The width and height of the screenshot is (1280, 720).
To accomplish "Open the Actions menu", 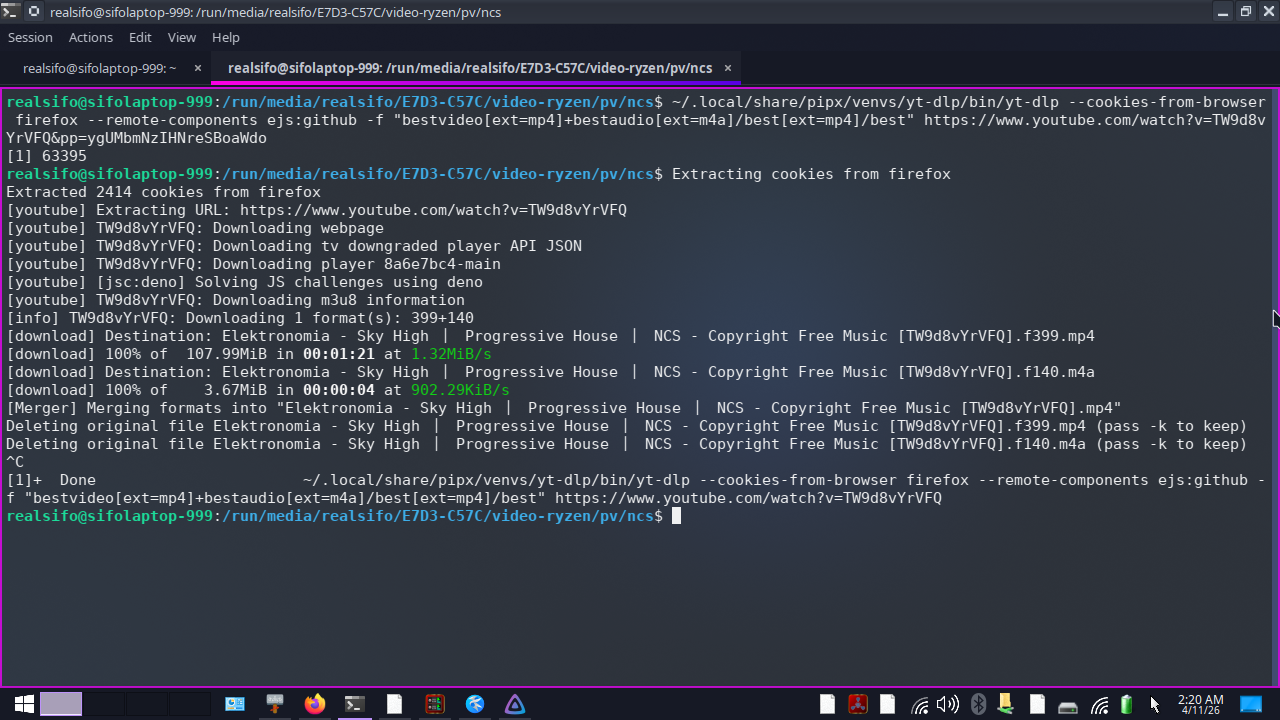I will (x=91, y=37).
